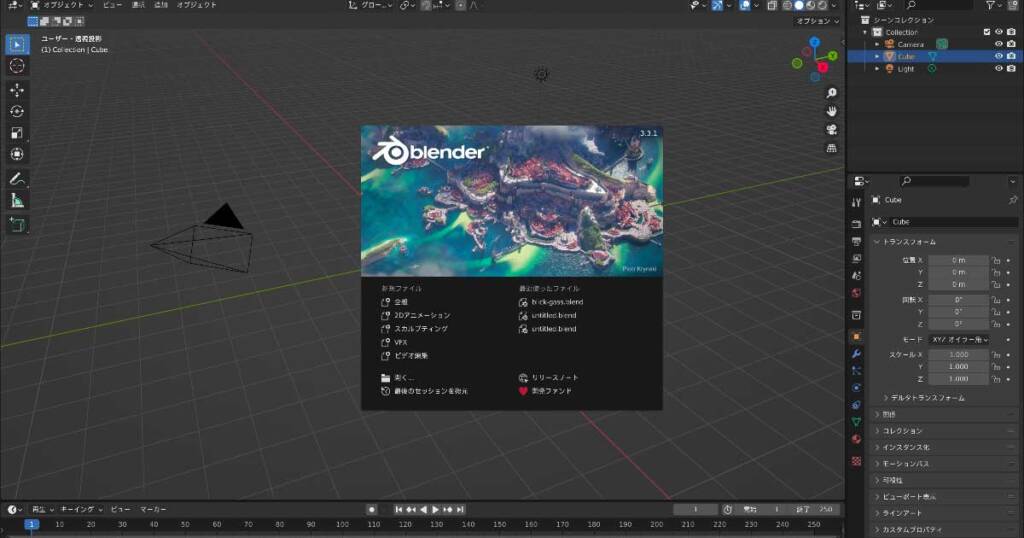1024x538 pixels.
Task: Select the Scale tool in left toolbar
Action: pos(17,133)
